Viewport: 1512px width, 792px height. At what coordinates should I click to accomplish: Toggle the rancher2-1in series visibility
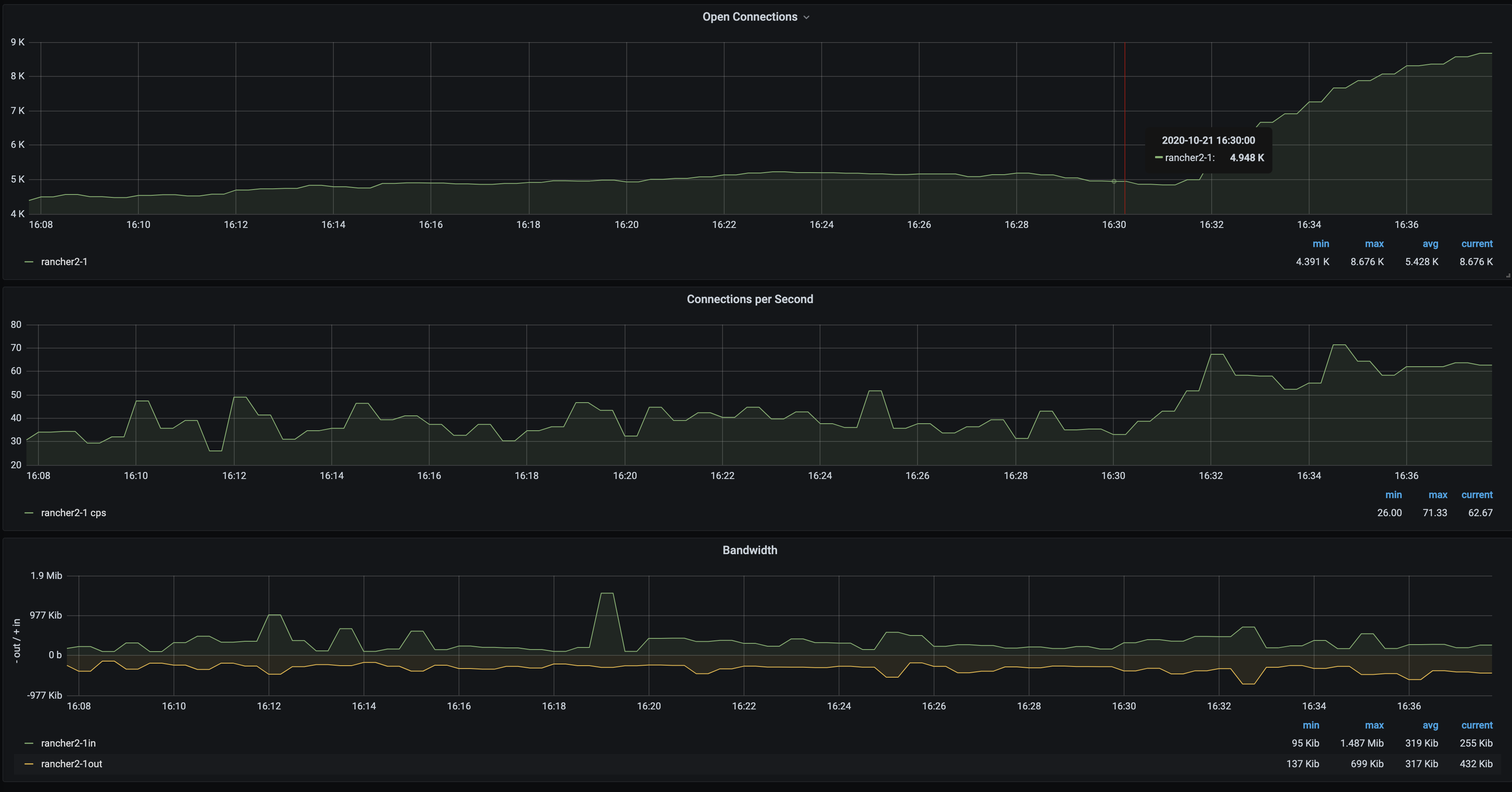68,743
